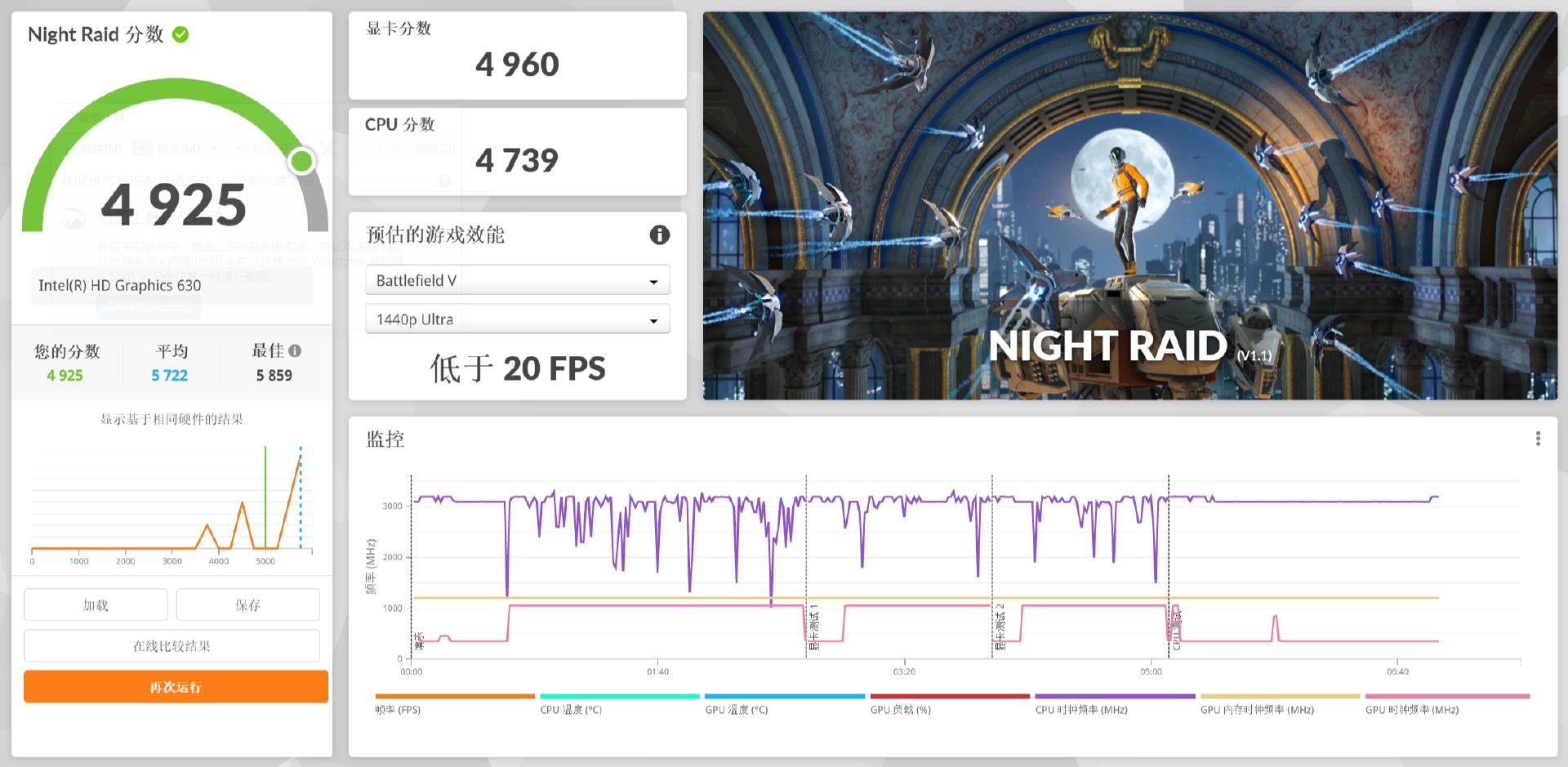
Task: Open the 1440p Ultra quality dropdown
Action: point(517,319)
